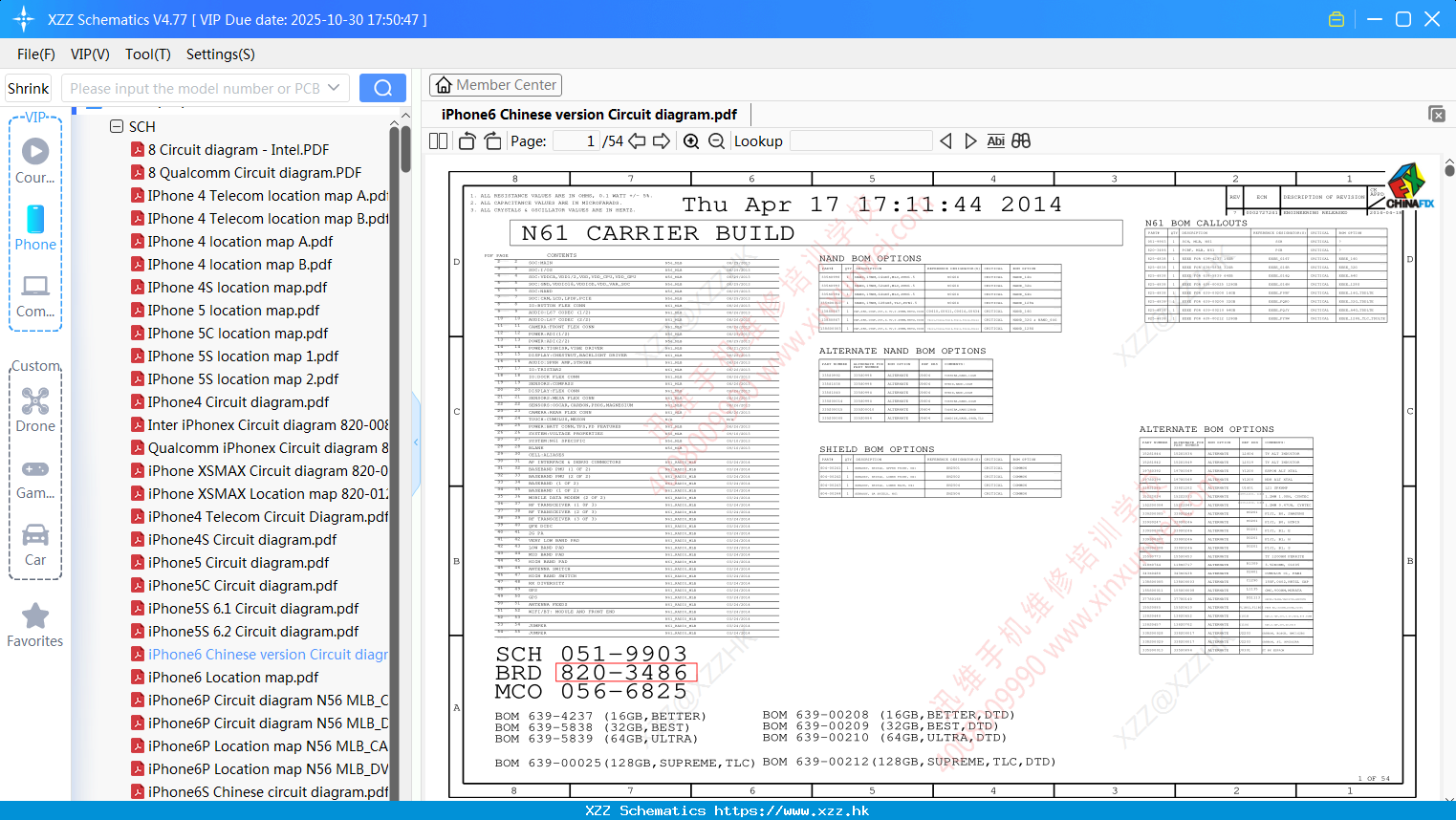Select the iPhone6 Chinese version Circuit diagram tab
Screen dimensions: 1456x820
click(589, 115)
